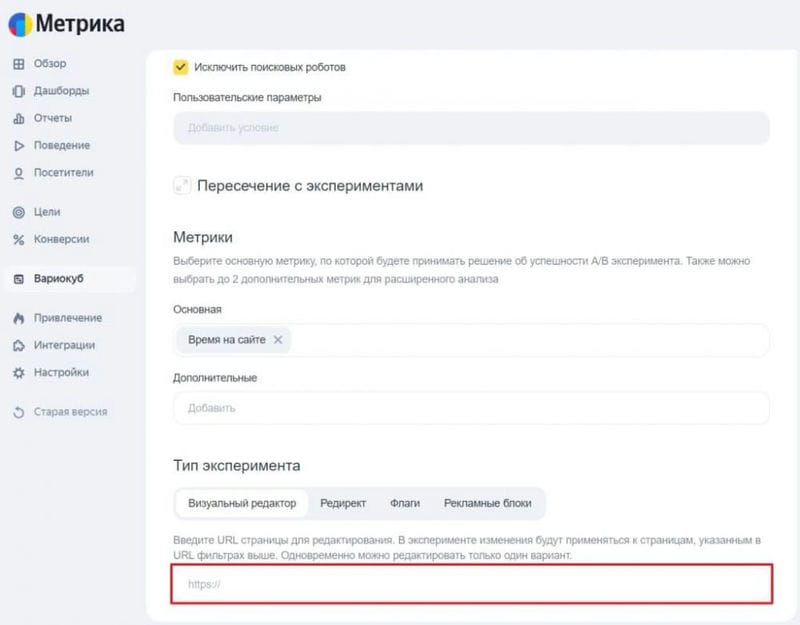This screenshot has height=625, width=800.
Task: Click the Конверсии percent icon
Action: coord(19,240)
